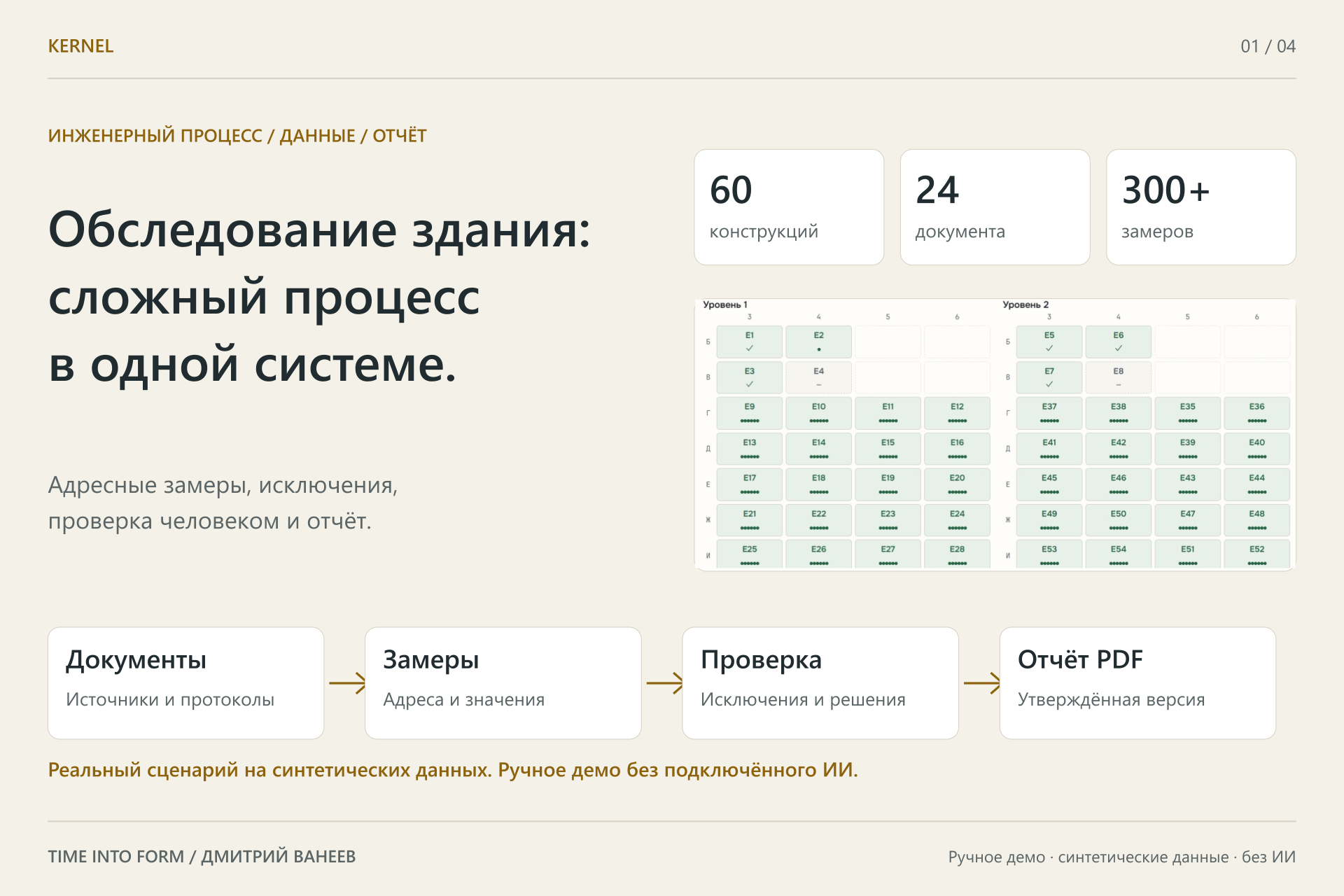The width and height of the screenshot is (1344, 896).
Task: Click the Источники и протоколы caption
Action: click(170, 700)
